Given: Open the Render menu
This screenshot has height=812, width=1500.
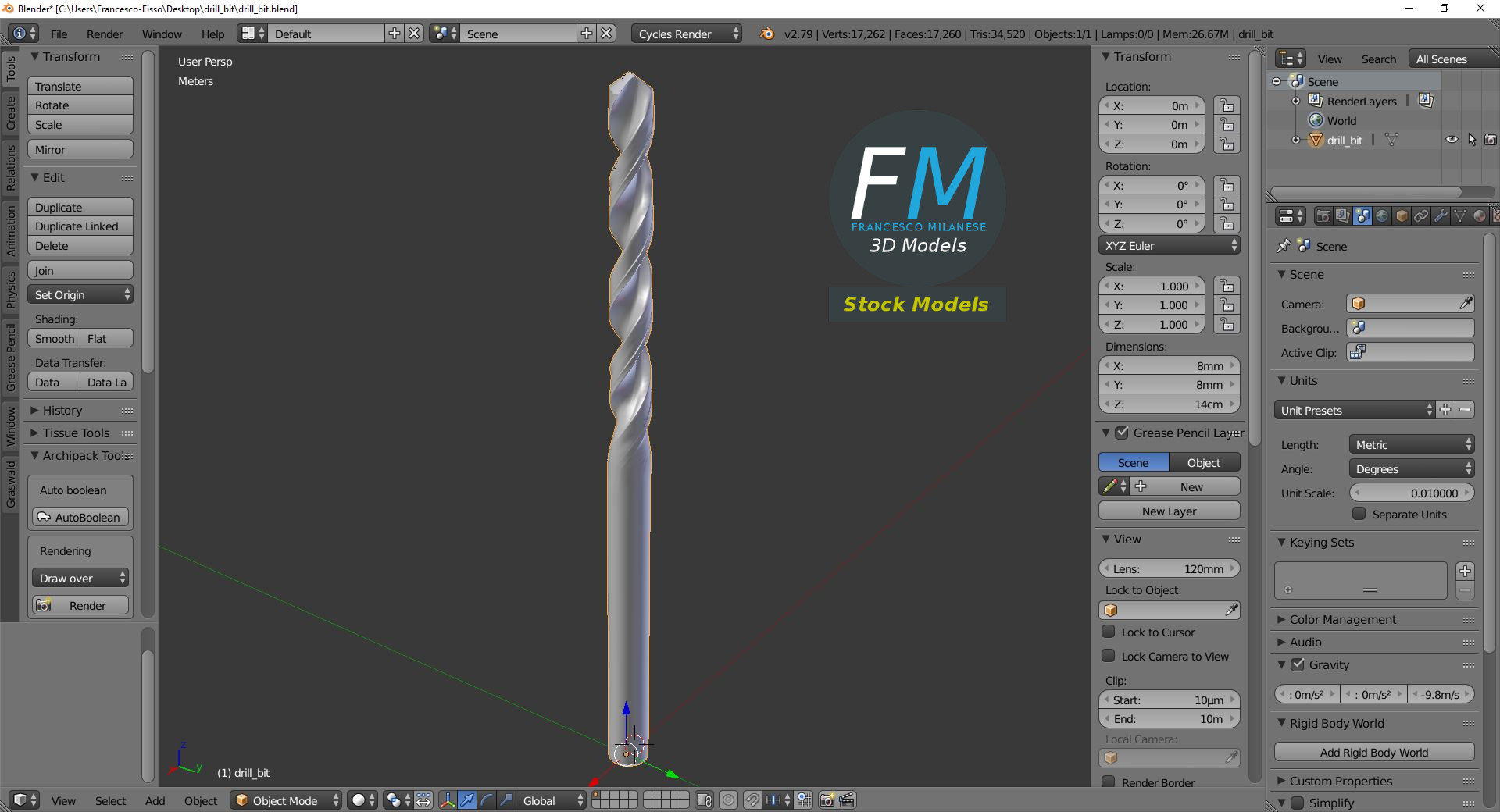Looking at the screenshot, I should coord(105,34).
